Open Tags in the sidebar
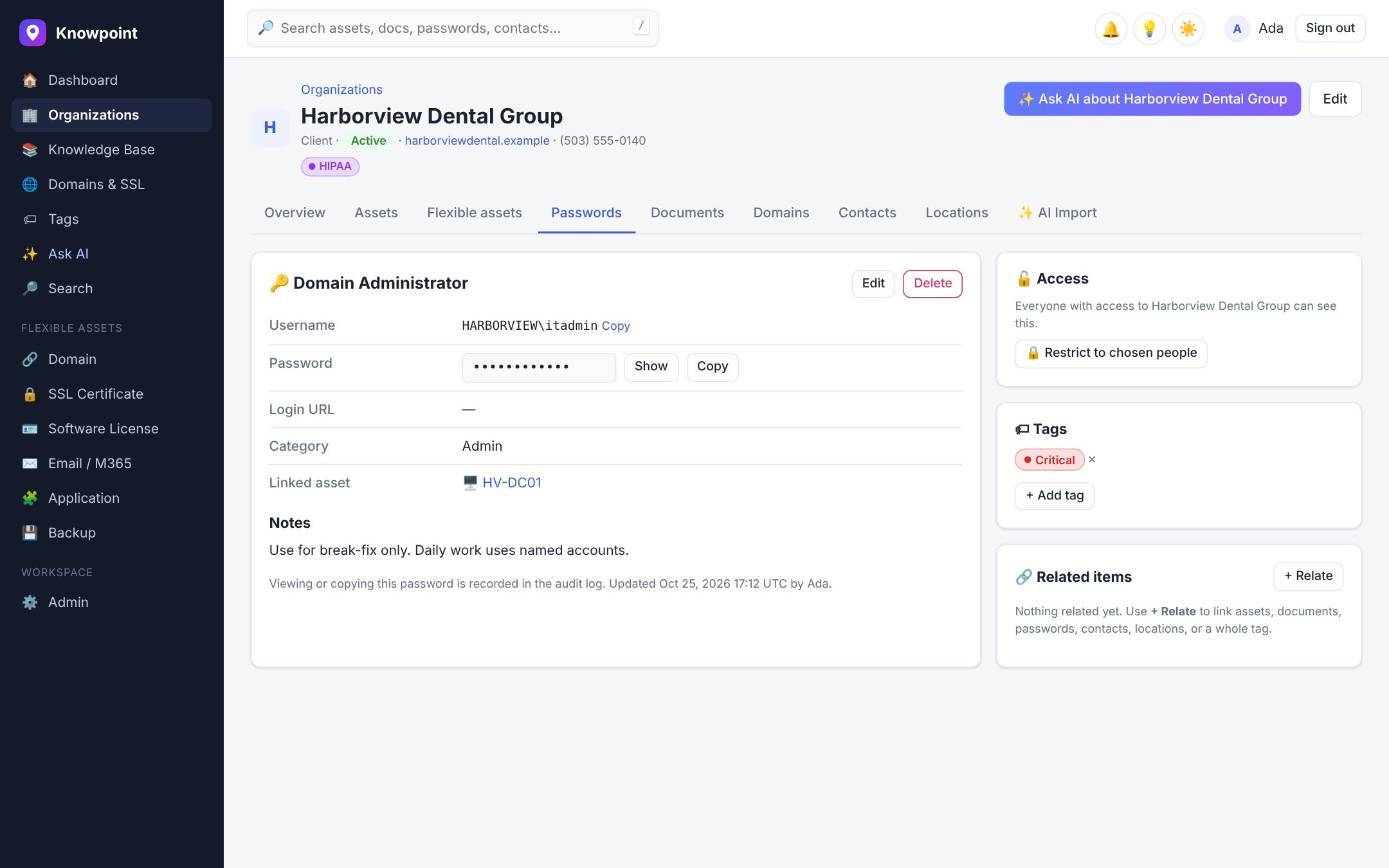The height and width of the screenshot is (868, 1389). [112, 219]
